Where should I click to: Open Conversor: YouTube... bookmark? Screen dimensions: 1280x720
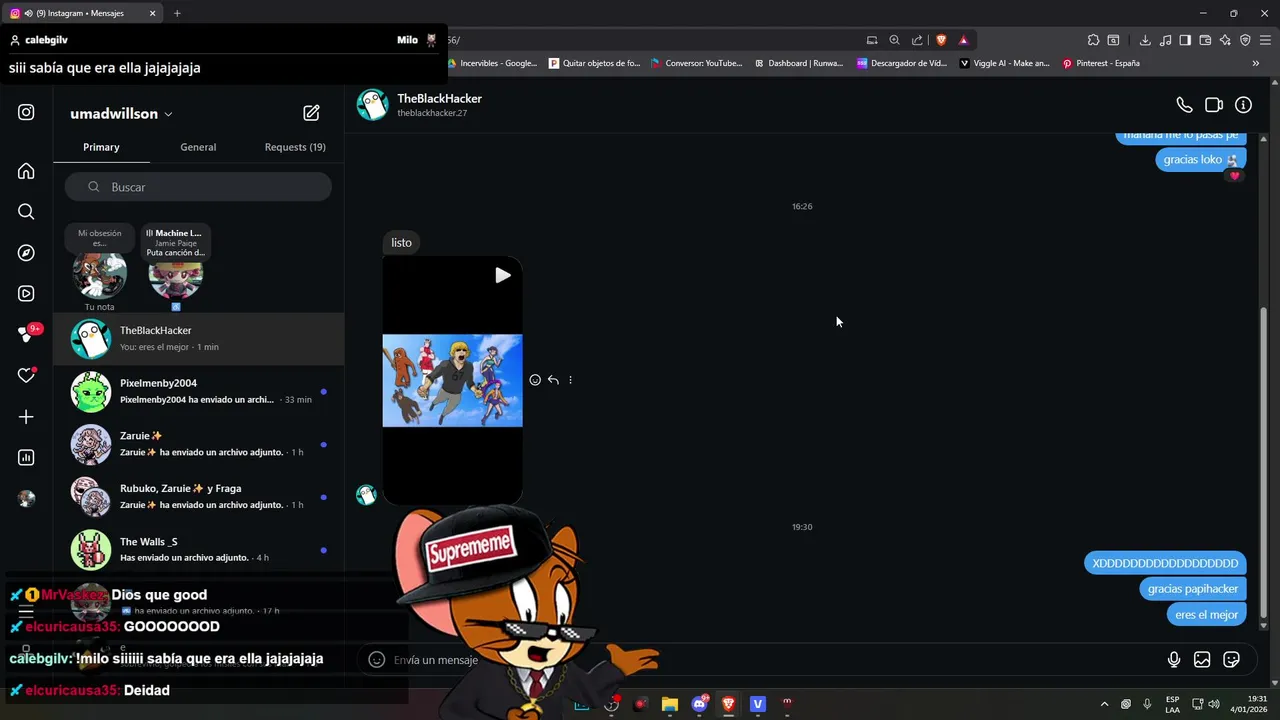[x=696, y=63]
